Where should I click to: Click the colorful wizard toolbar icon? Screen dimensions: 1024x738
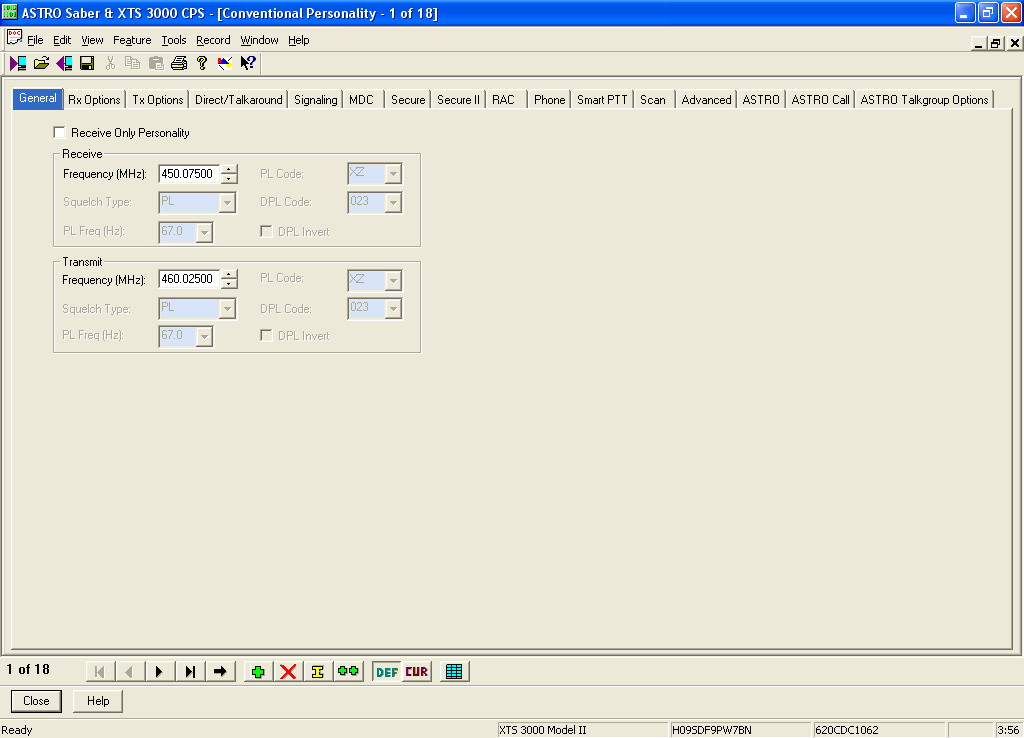[225, 63]
